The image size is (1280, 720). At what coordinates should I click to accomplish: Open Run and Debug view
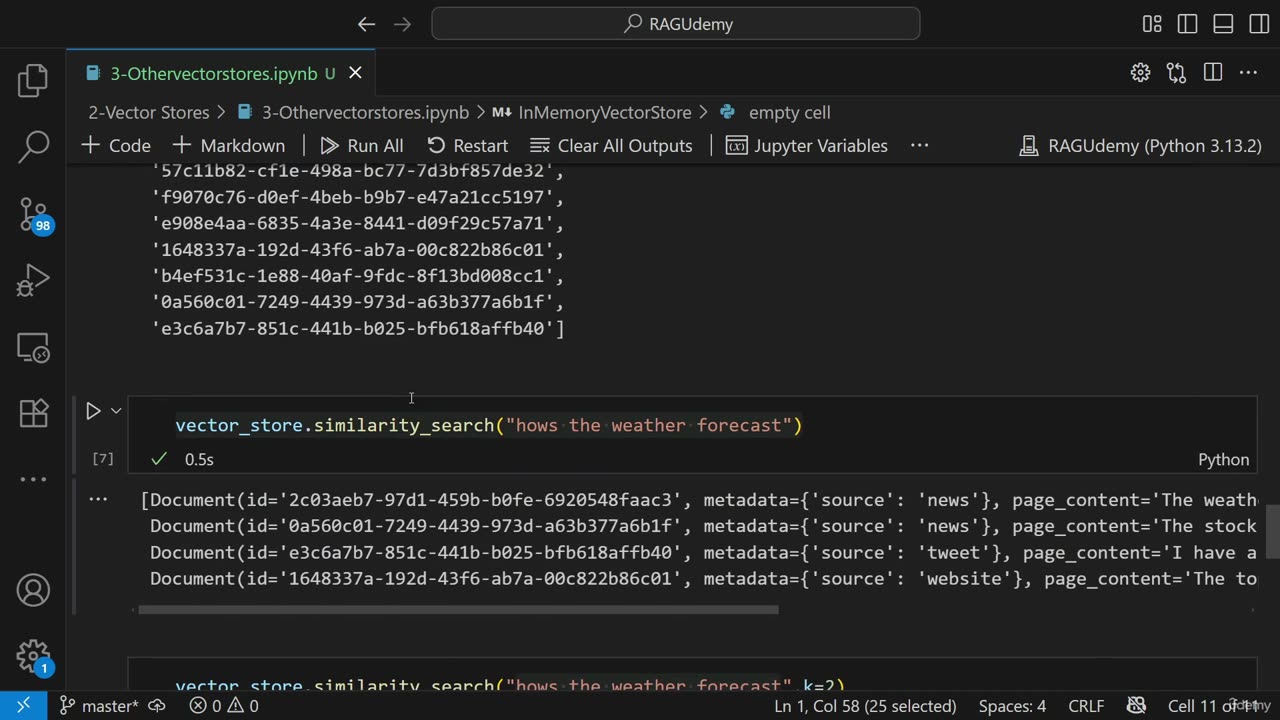(x=33, y=281)
